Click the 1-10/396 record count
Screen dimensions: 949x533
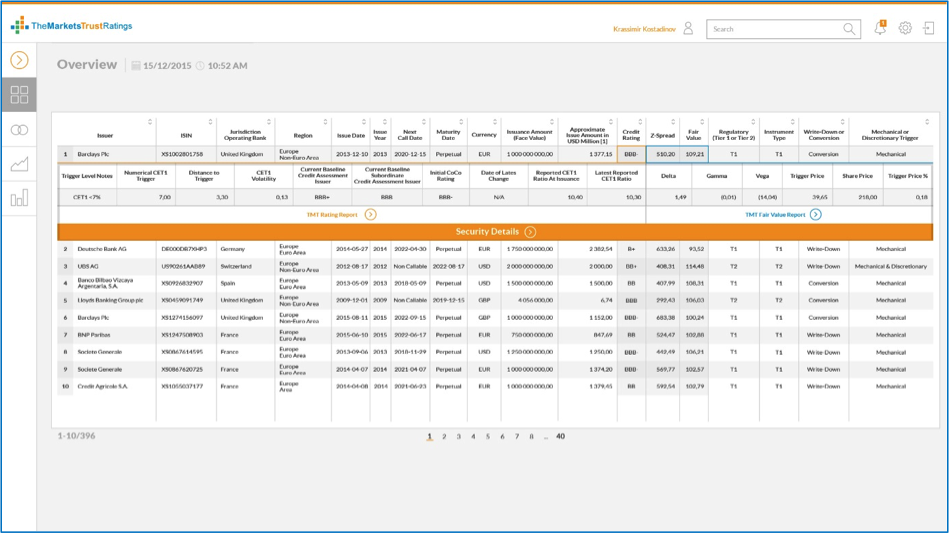(x=76, y=436)
